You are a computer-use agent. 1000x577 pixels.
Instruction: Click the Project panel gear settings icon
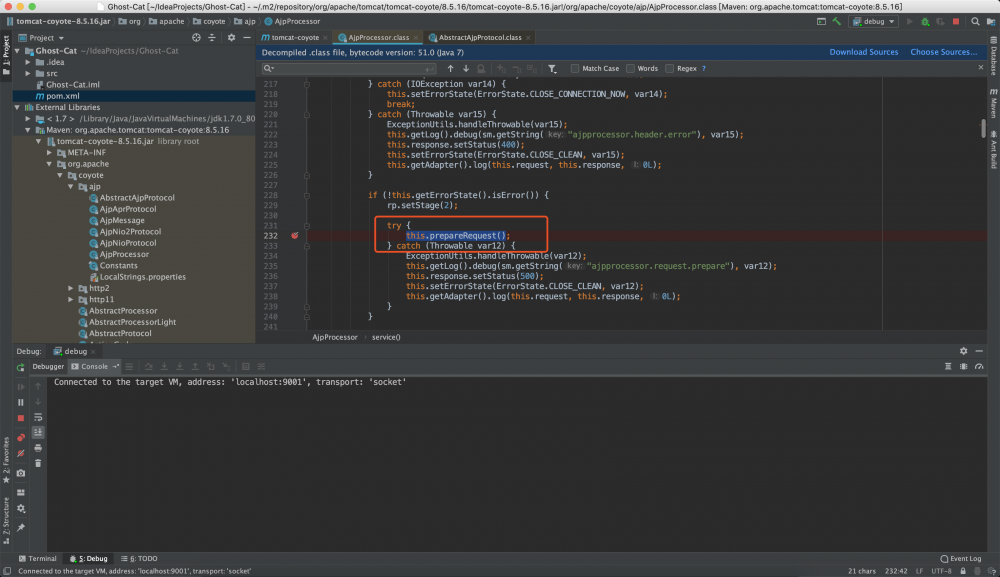229,37
